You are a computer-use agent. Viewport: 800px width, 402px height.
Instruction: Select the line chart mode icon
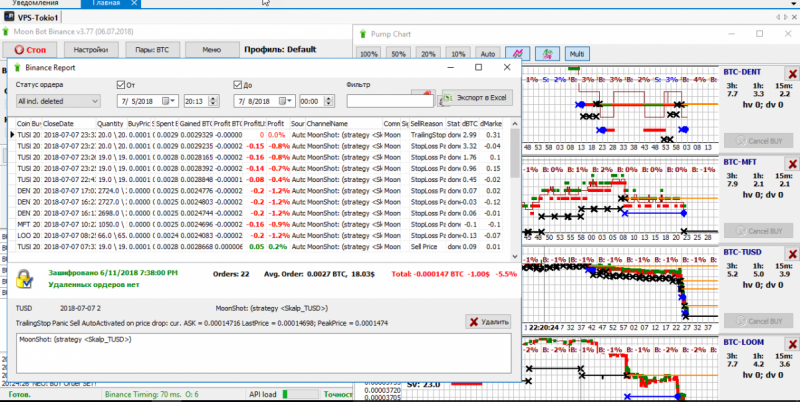(x=519, y=53)
